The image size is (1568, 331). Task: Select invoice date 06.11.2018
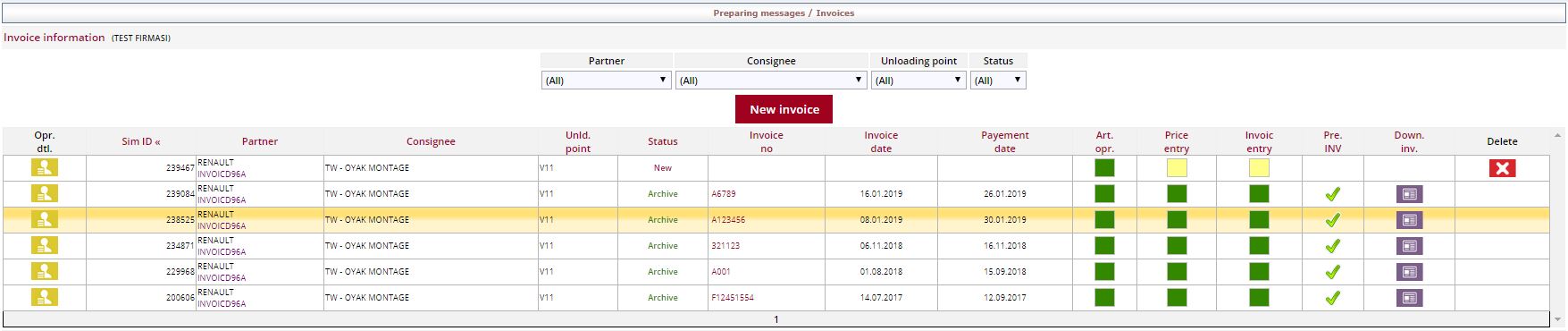(881, 246)
